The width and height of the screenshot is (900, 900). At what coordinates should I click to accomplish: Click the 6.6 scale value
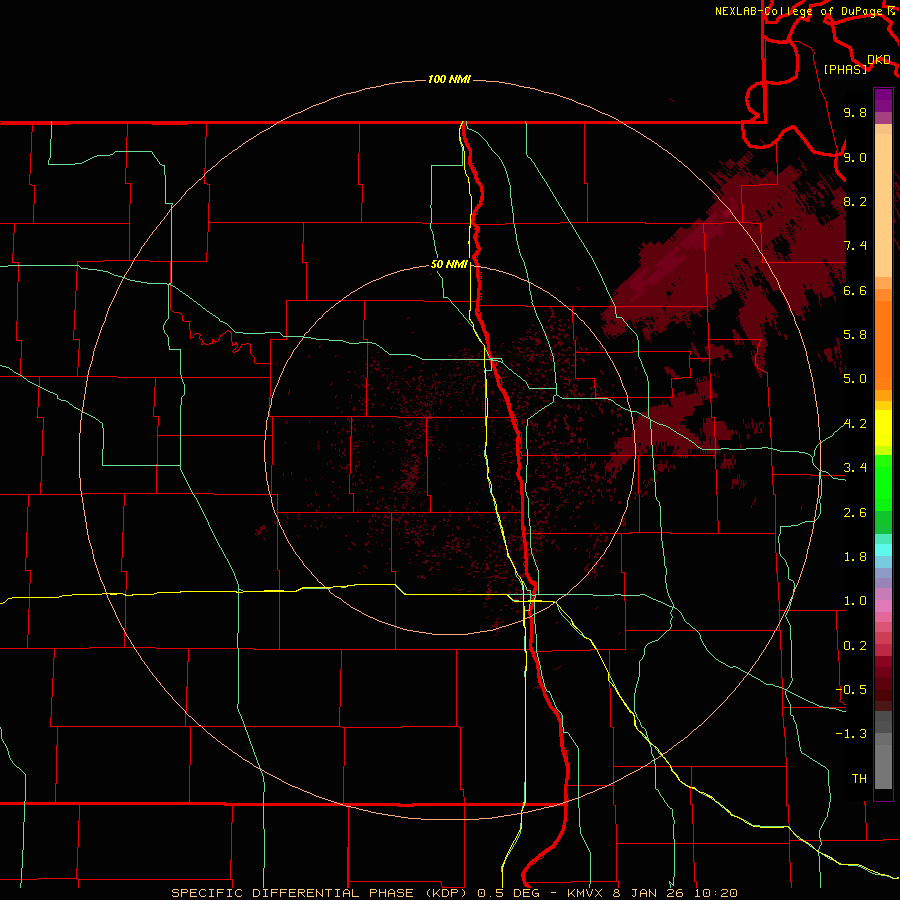point(855,290)
